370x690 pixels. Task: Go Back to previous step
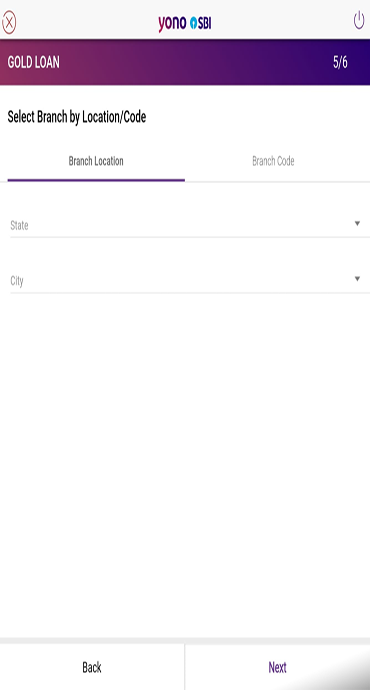pyautogui.click(x=92, y=668)
